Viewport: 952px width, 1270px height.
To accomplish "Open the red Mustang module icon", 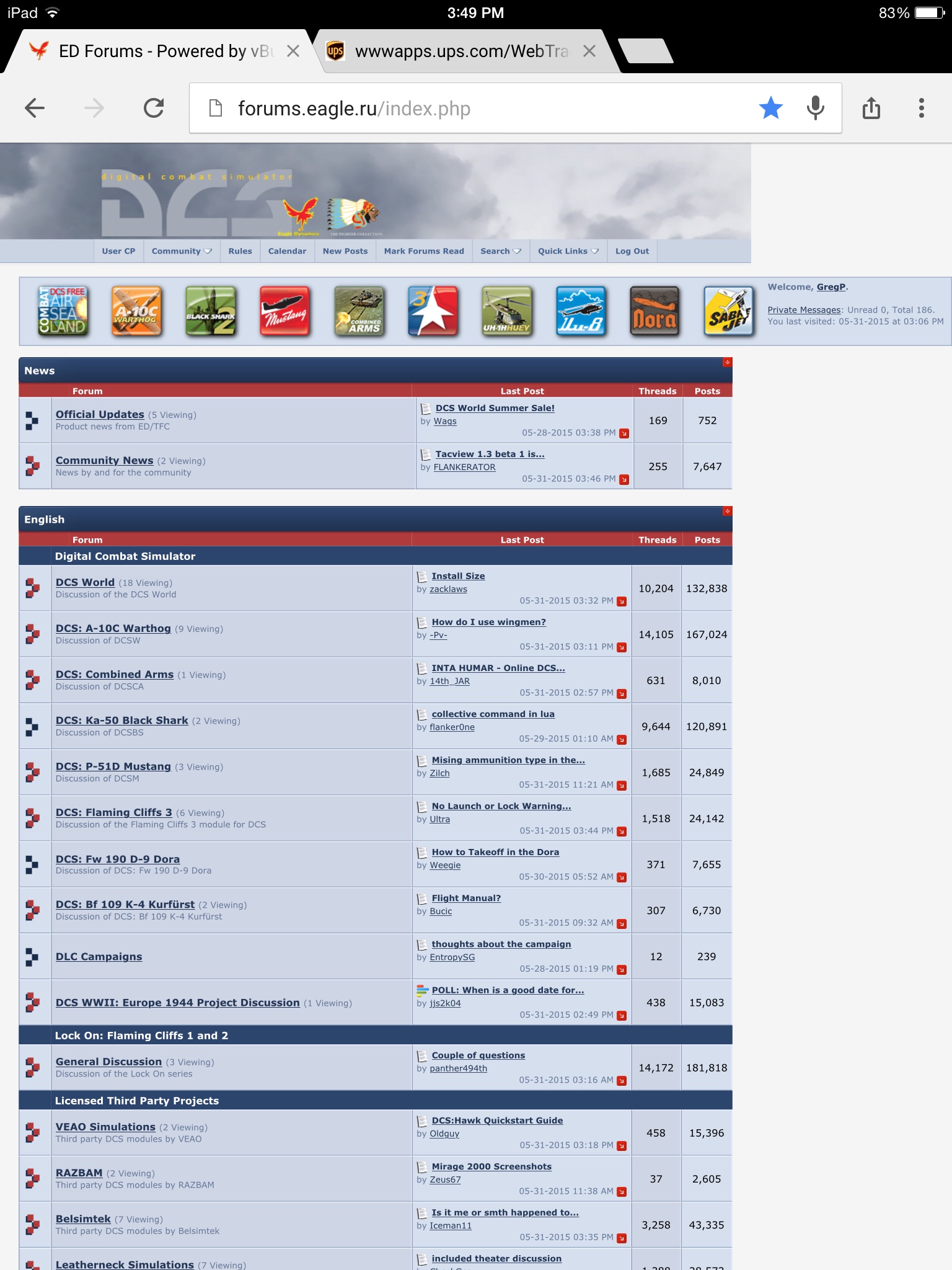I will (284, 311).
